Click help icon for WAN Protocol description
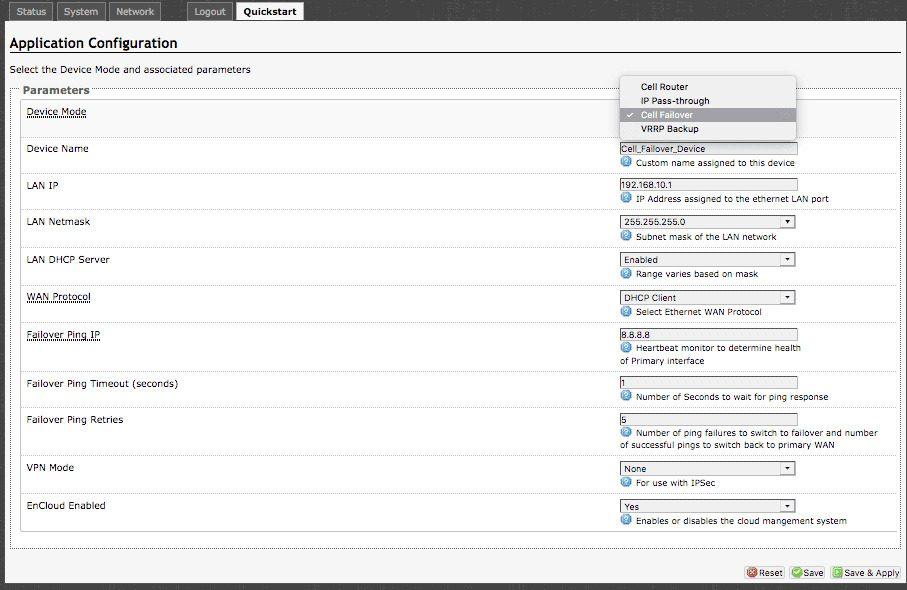Image resolution: width=907 pixels, height=590 pixels. pos(626,311)
